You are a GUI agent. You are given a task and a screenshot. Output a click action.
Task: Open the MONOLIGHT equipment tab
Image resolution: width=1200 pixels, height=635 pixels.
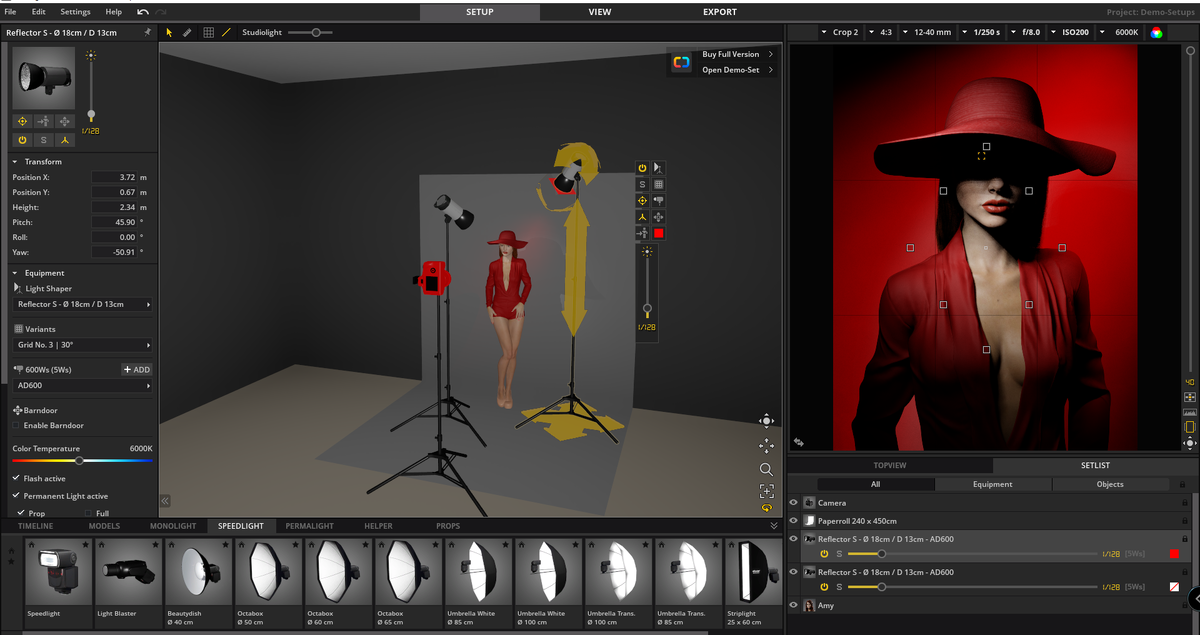tap(173, 525)
